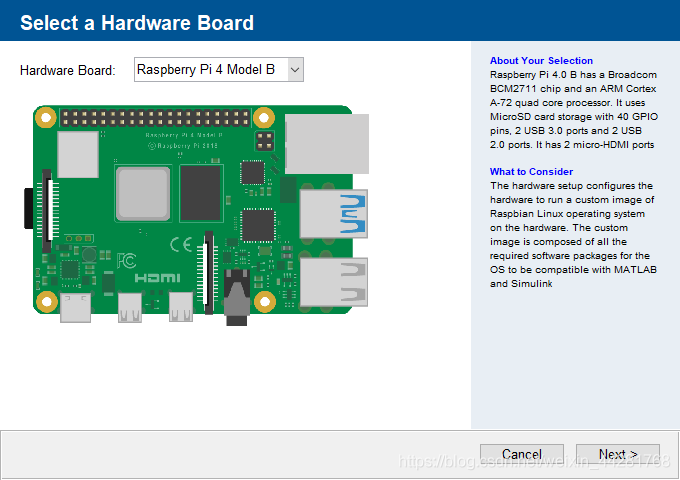Open the Hardware Board dropdown arrow
Image resolution: width=680 pixels, height=480 pixels.
(295, 69)
